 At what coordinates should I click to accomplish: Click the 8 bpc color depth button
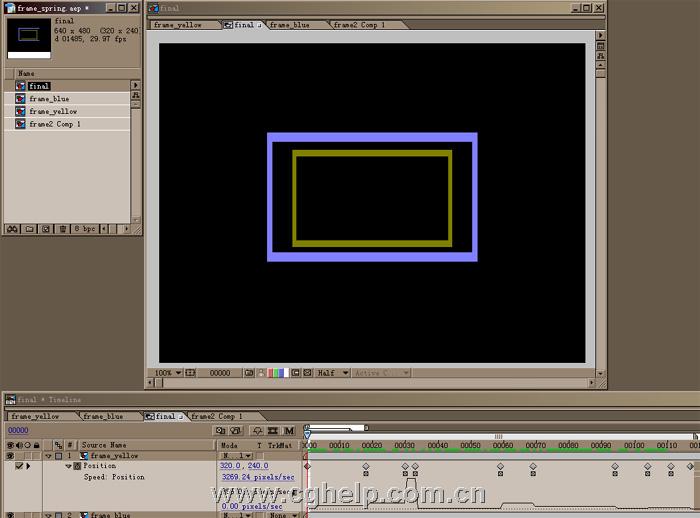[85, 229]
